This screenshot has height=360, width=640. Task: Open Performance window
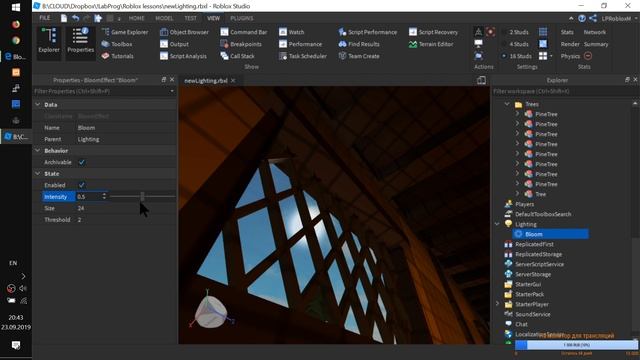(300, 44)
